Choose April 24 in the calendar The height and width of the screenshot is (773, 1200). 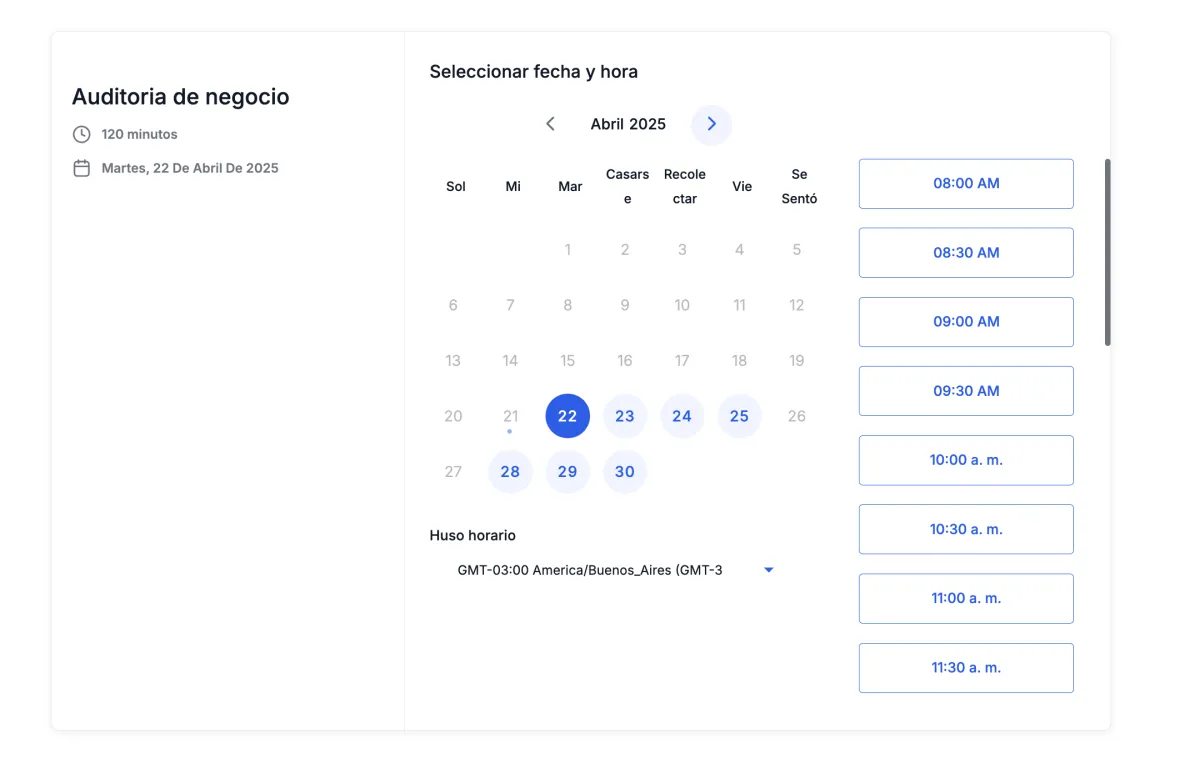tap(682, 416)
